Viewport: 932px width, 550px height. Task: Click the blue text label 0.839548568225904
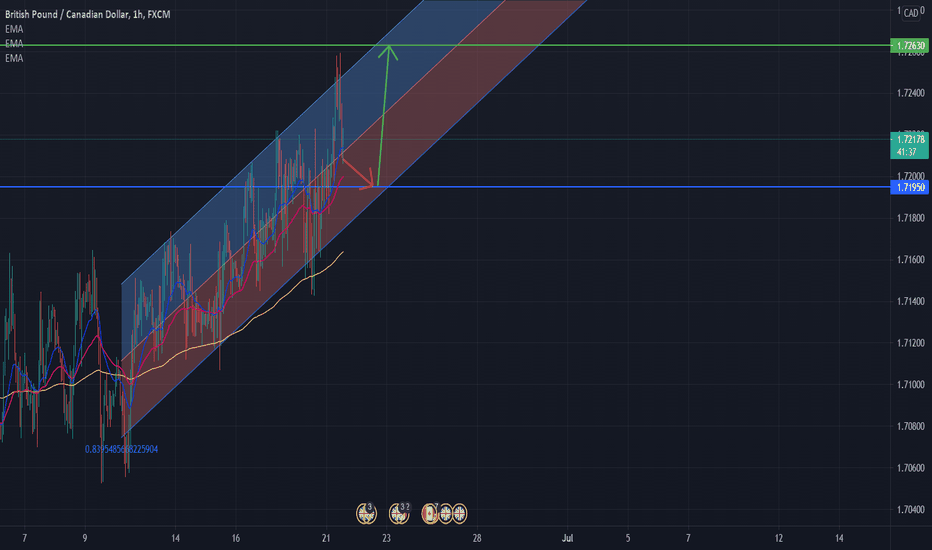(x=121, y=450)
